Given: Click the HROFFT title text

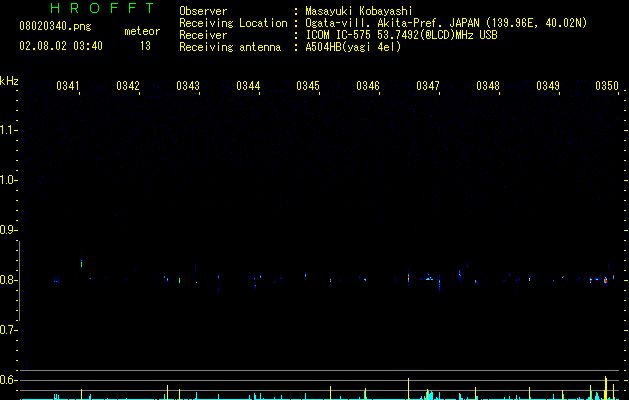Looking at the screenshot, I should point(103,8).
